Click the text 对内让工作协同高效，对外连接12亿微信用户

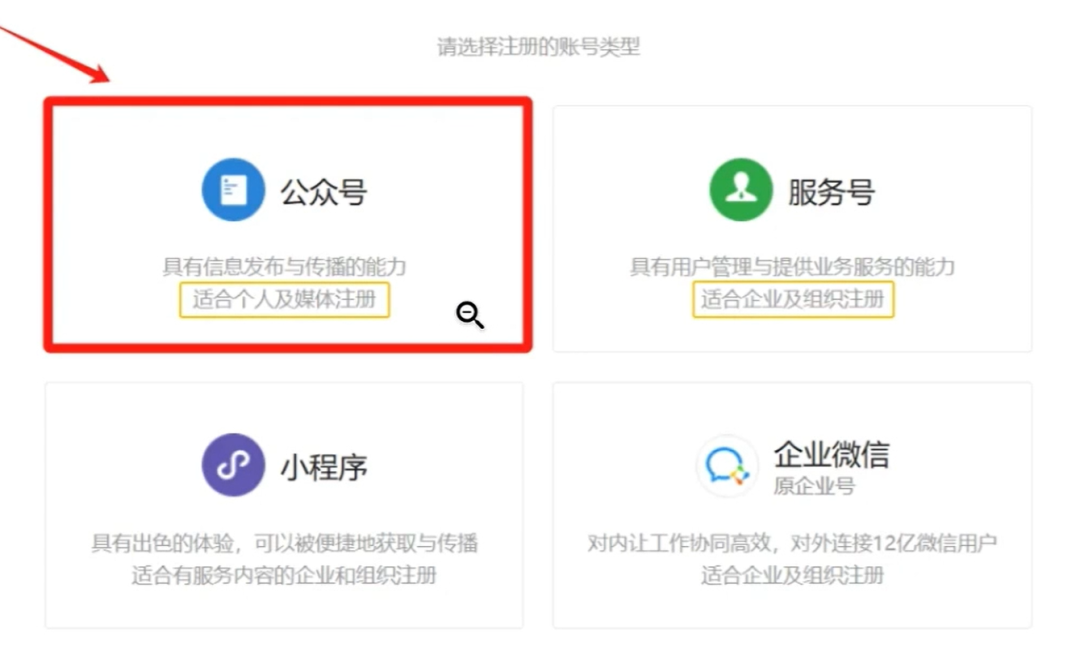click(x=792, y=543)
